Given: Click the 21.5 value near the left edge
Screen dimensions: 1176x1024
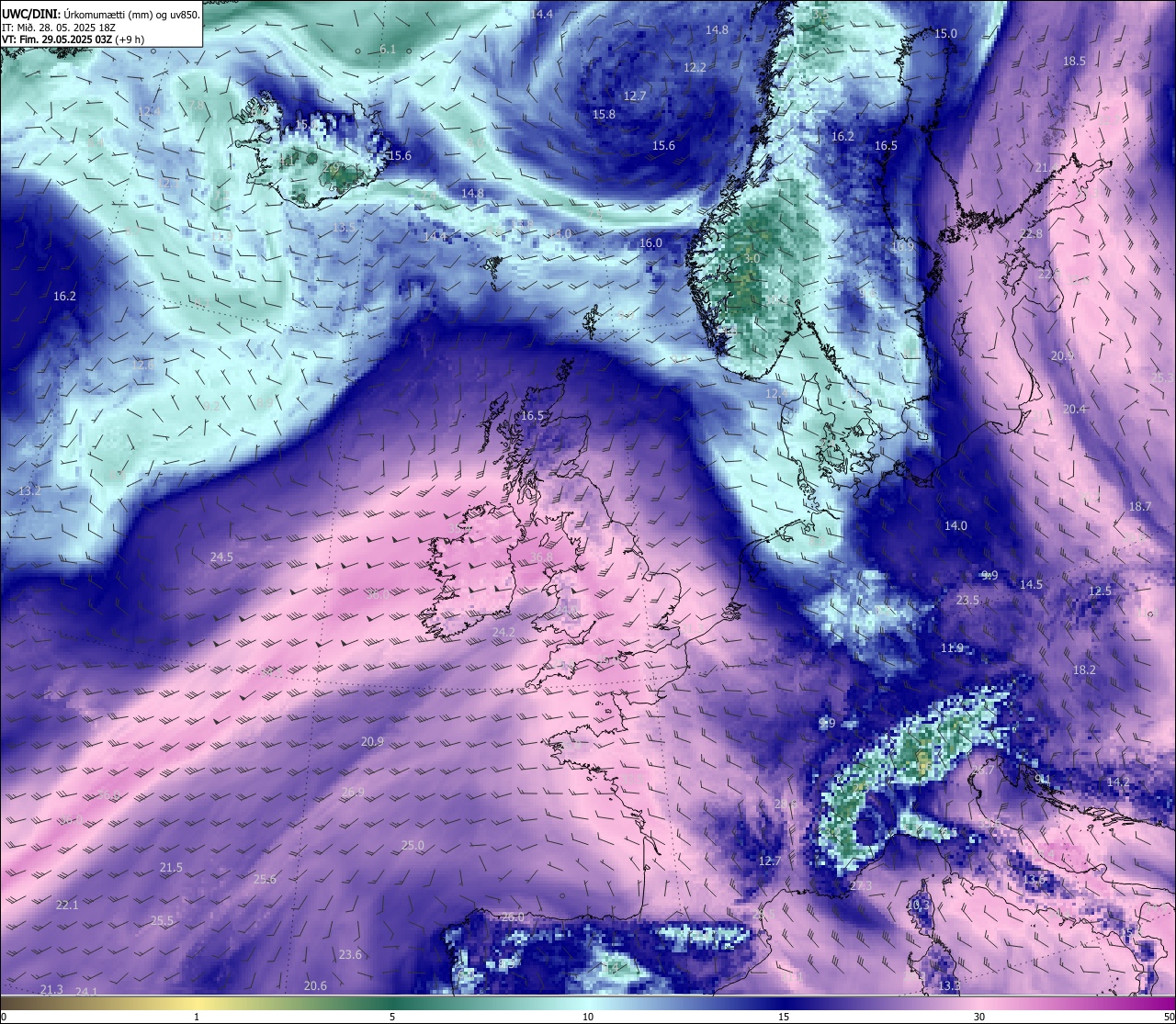Looking at the screenshot, I should tap(171, 867).
